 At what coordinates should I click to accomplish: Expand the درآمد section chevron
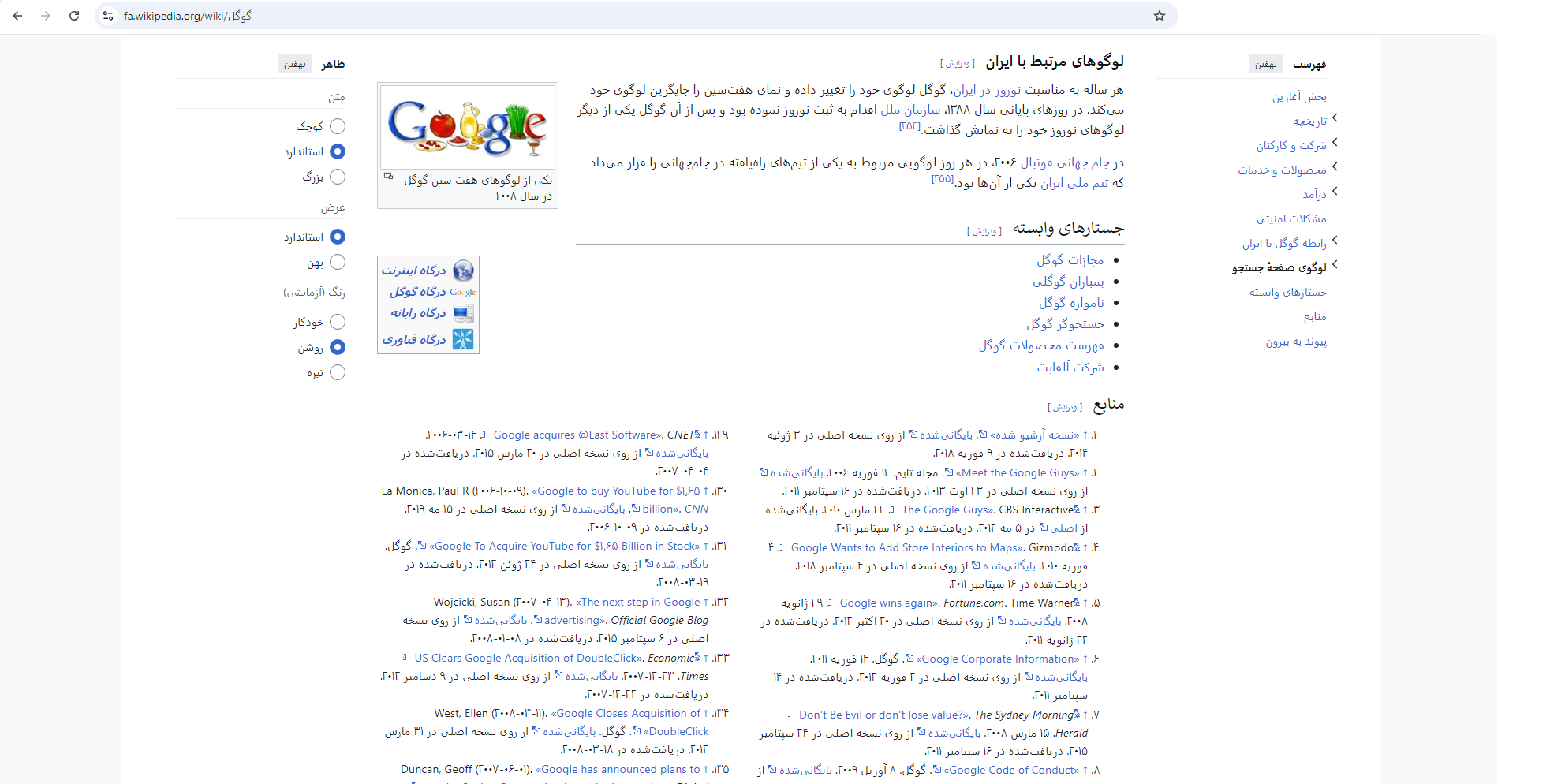1335,192
